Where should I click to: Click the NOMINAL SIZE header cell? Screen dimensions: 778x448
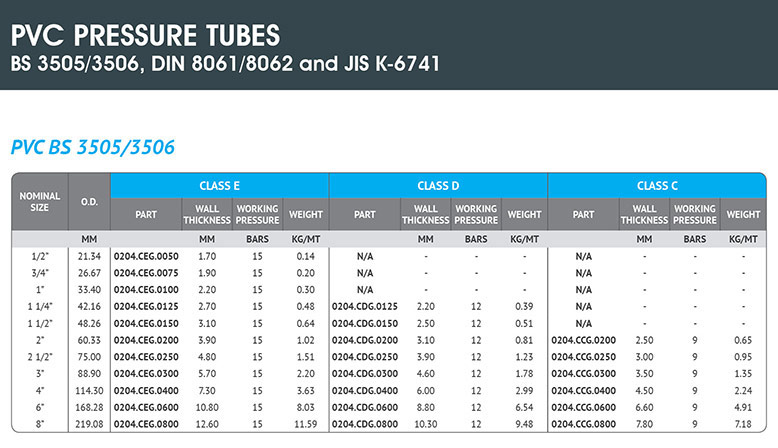40,202
